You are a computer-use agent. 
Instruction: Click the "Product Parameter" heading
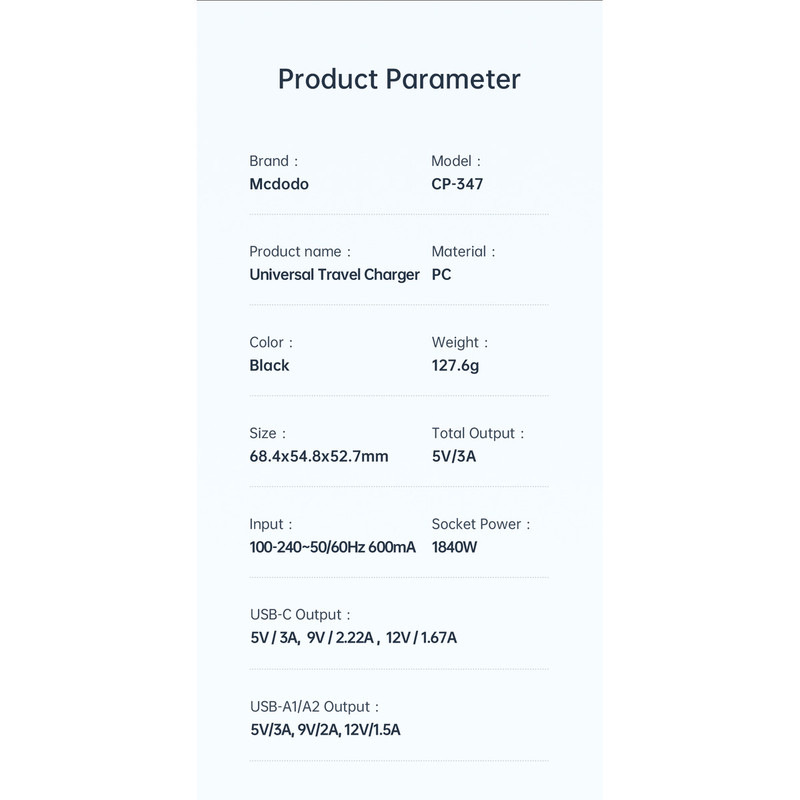(399, 79)
